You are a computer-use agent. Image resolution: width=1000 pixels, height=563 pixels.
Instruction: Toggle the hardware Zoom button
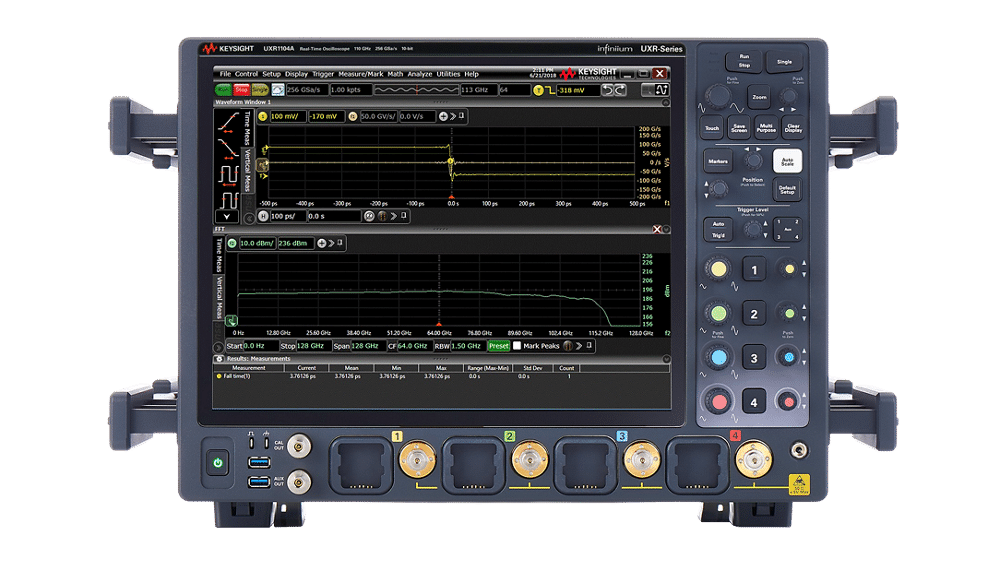759,97
